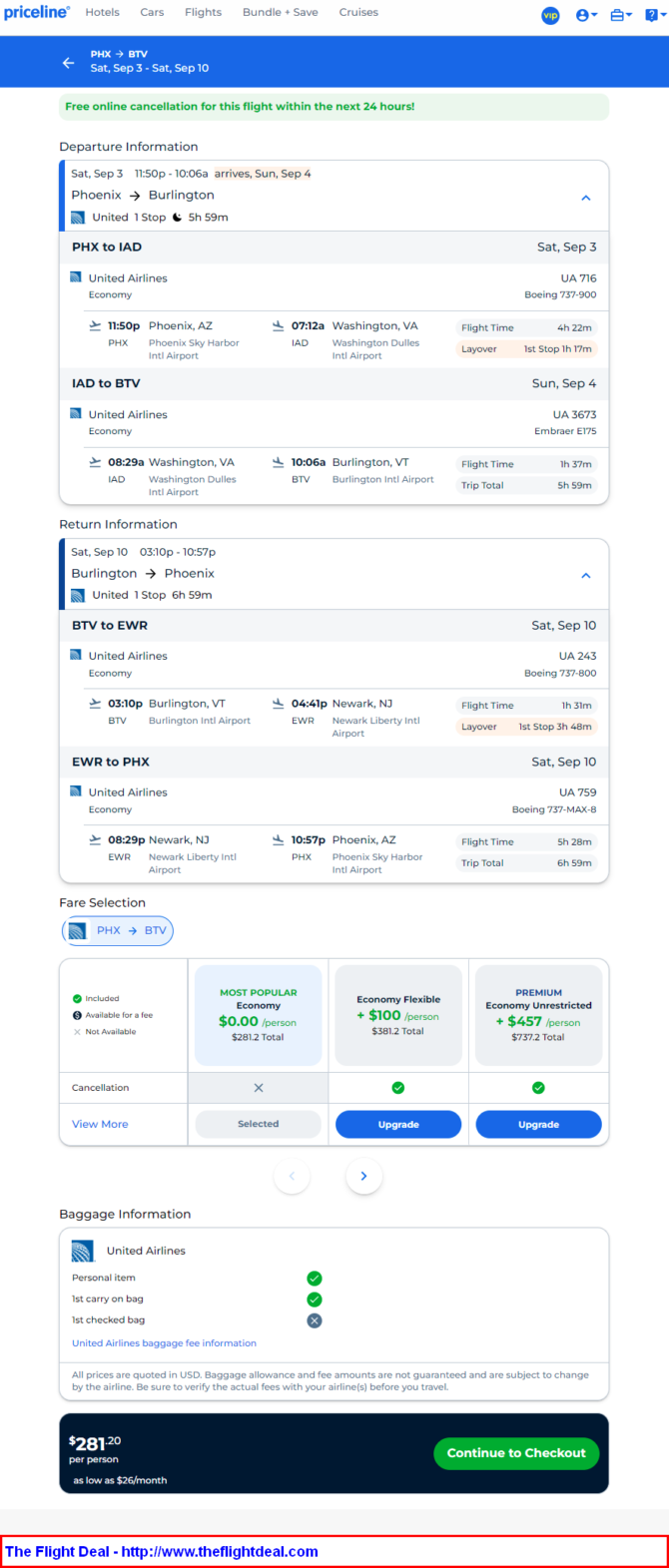Screen dimensions: 669x1568
Task: Go to next fare options arrow
Action: click(x=363, y=1176)
